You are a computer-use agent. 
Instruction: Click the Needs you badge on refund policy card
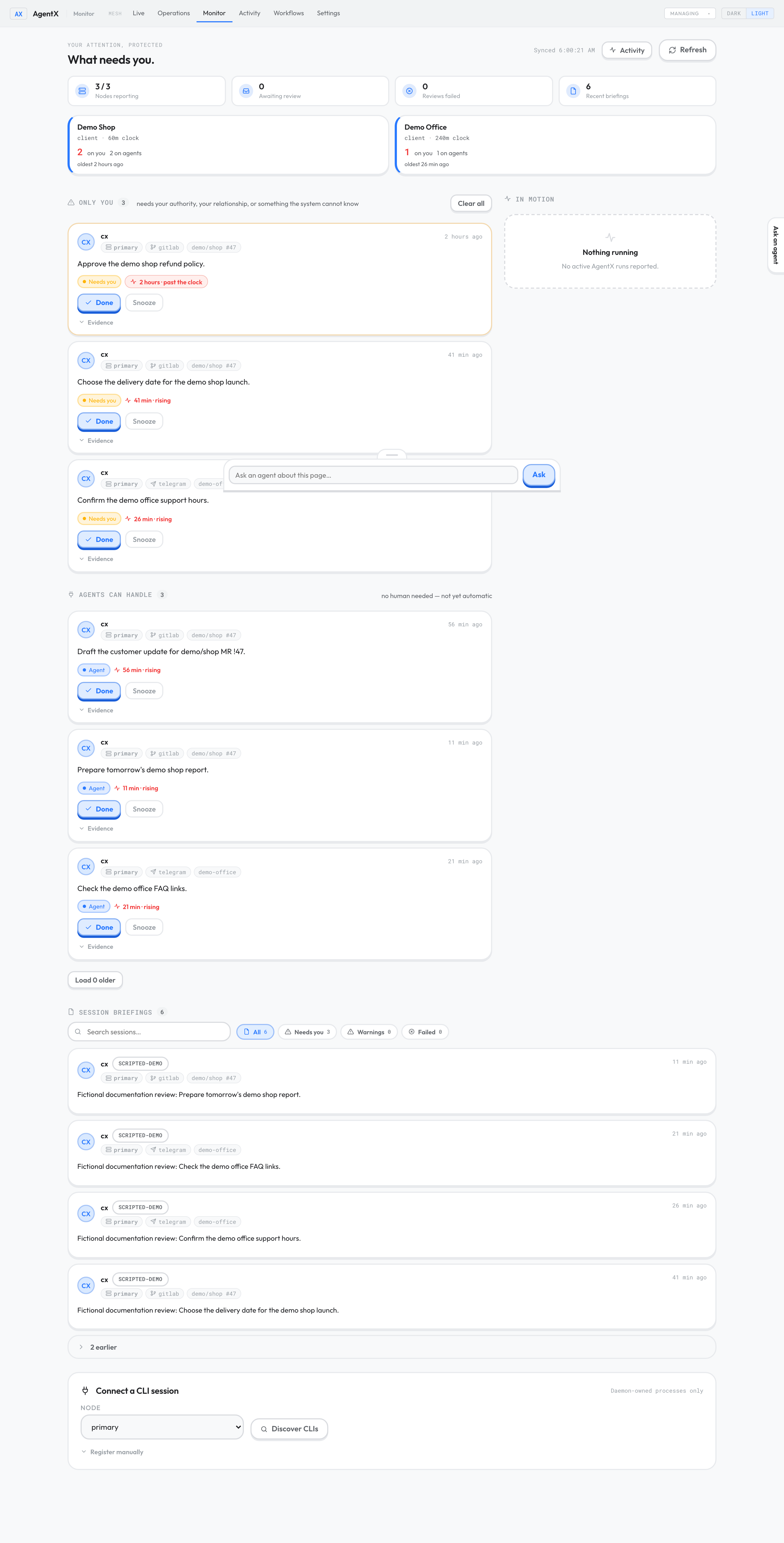(x=99, y=282)
